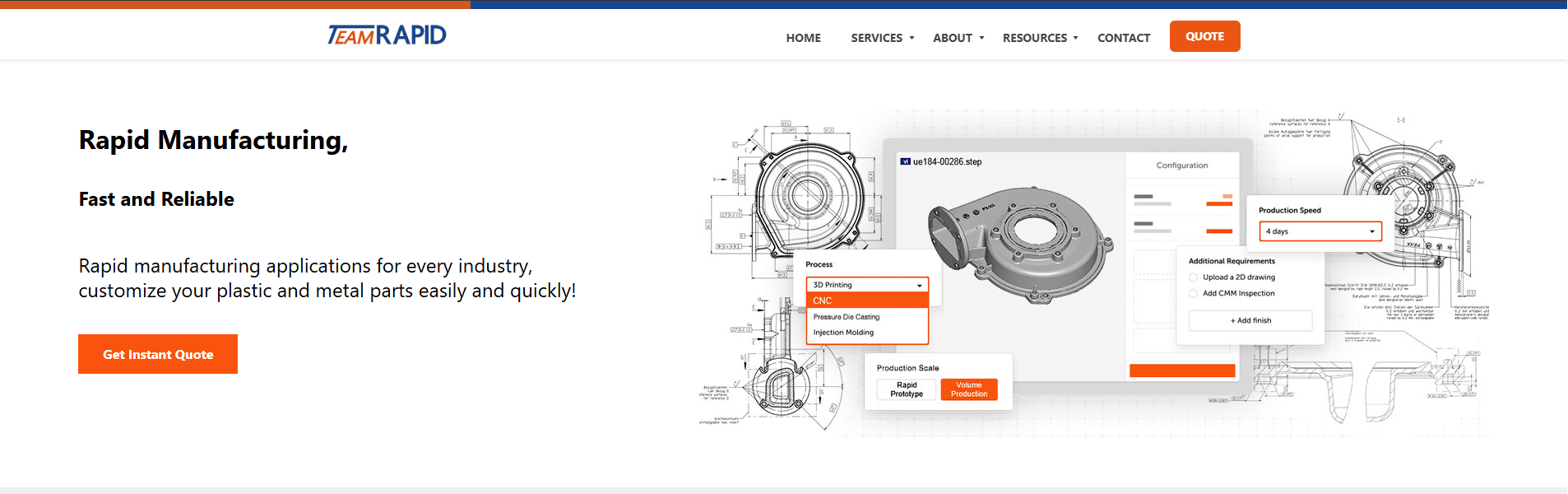Select Add CMM Inspection radio button
The image size is (1568, 494).
pyautogui.click(x=1194, y=294)
